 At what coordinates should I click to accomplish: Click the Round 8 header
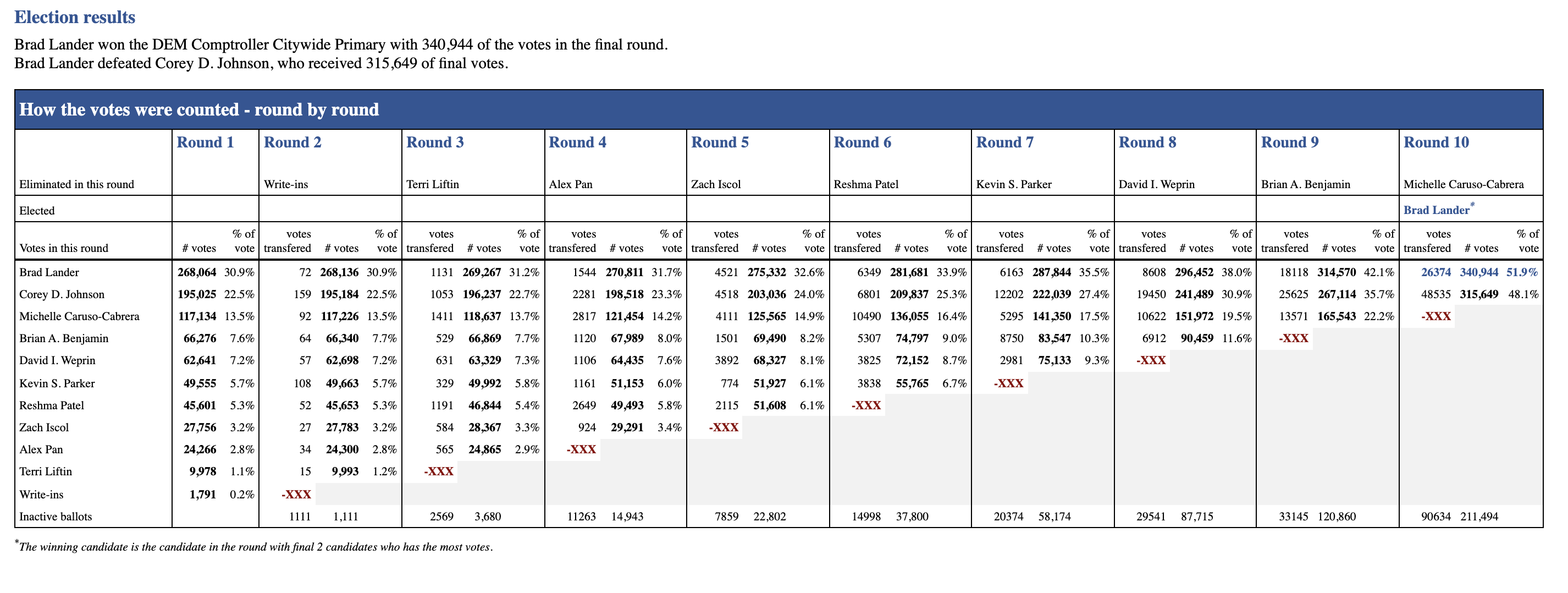tap(1147, 142)
